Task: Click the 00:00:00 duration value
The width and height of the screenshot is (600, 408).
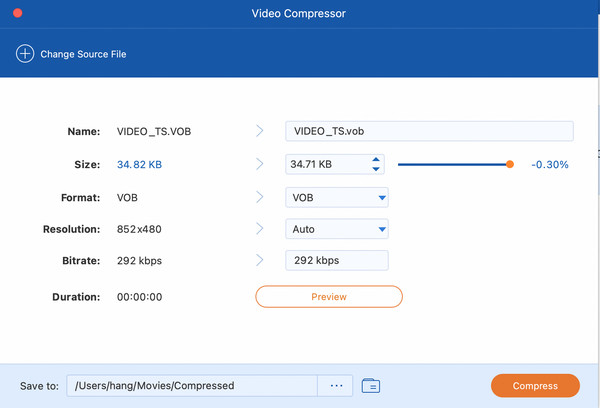Action: (140, 297)
